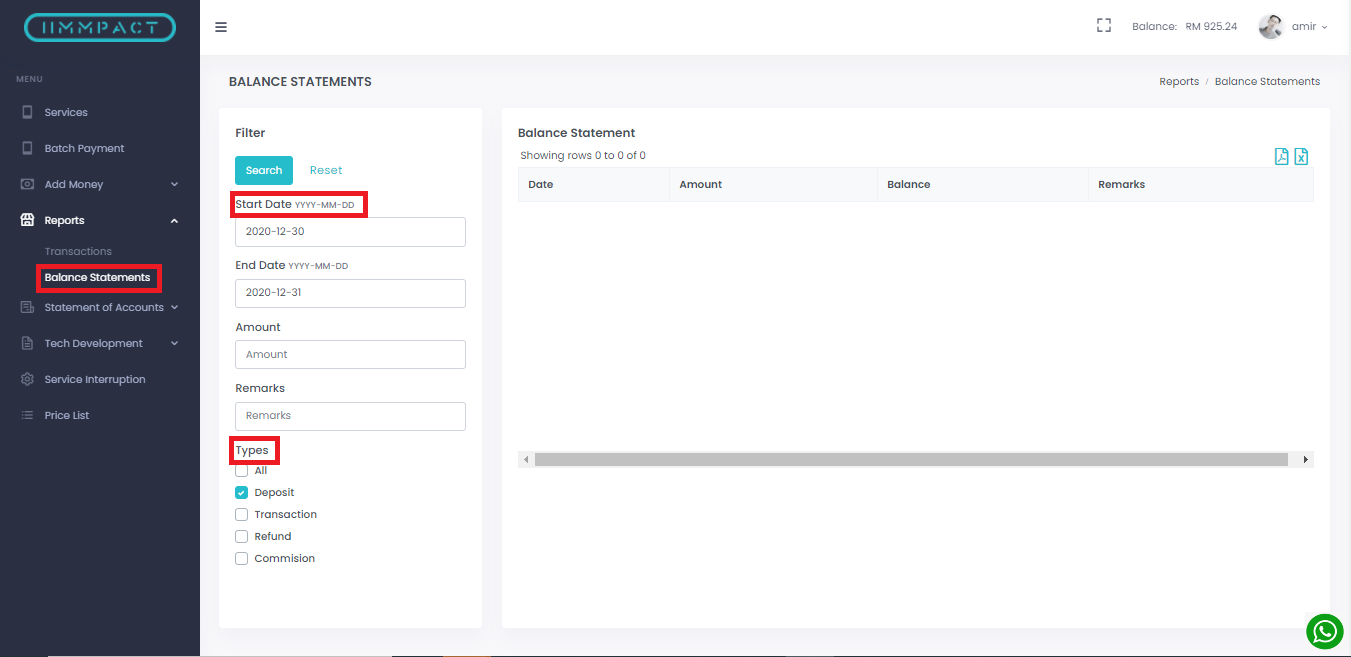
Task: Export balance statement as PDF
Action: click(x=1281, y=156)
